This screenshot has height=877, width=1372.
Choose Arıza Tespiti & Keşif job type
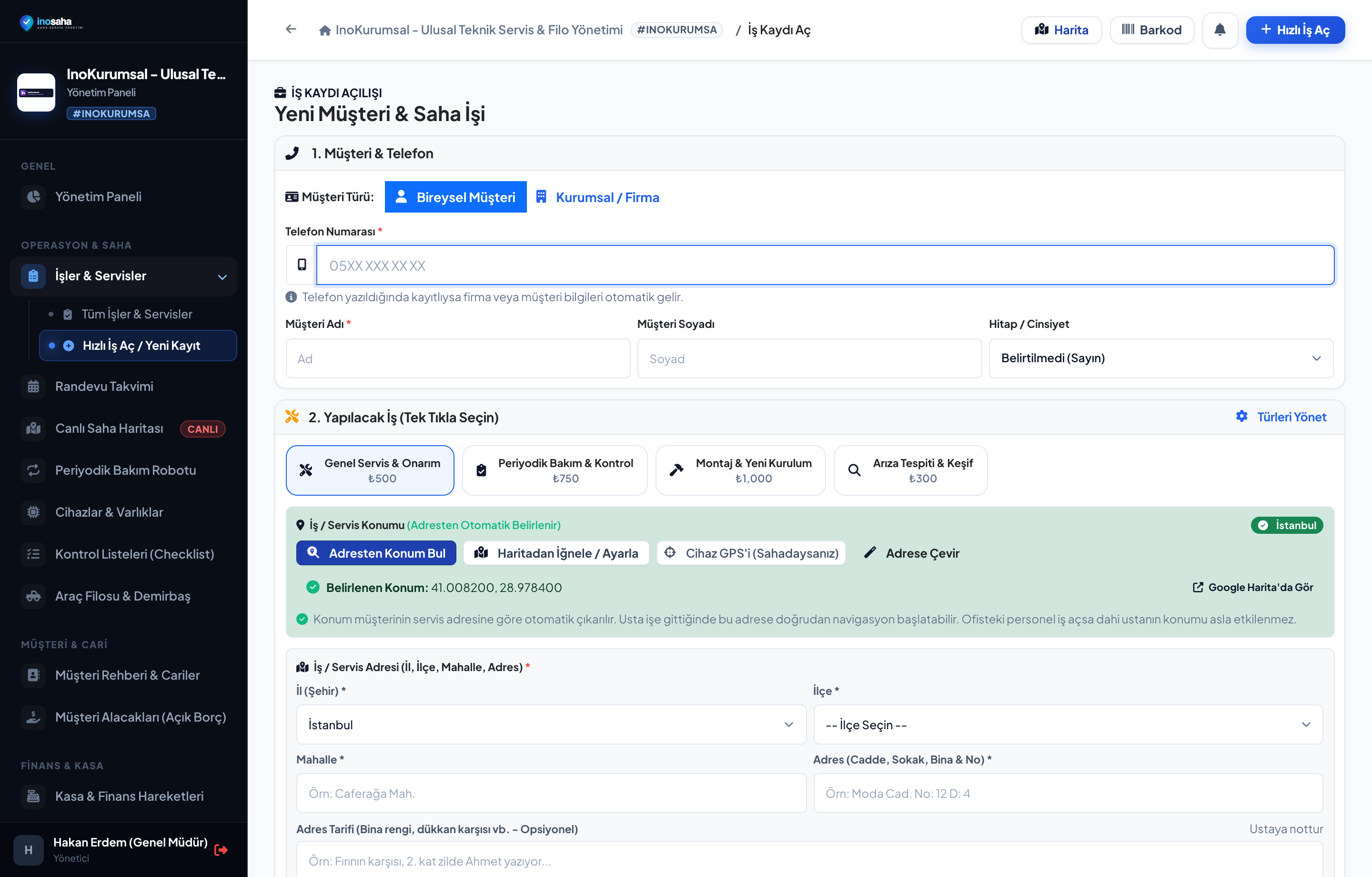[x=910, y=470]
